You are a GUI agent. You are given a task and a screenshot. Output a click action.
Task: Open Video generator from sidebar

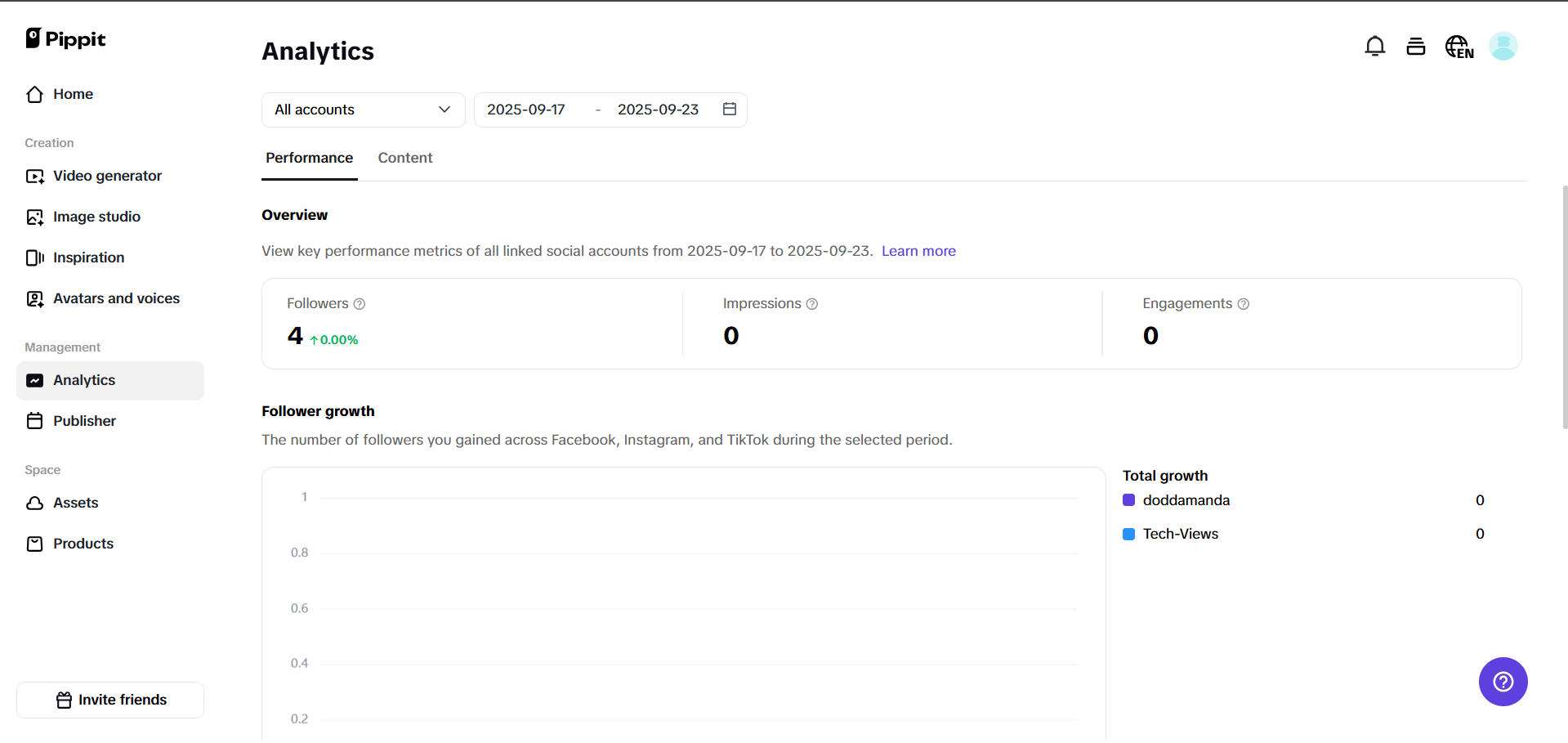(107, 176)
